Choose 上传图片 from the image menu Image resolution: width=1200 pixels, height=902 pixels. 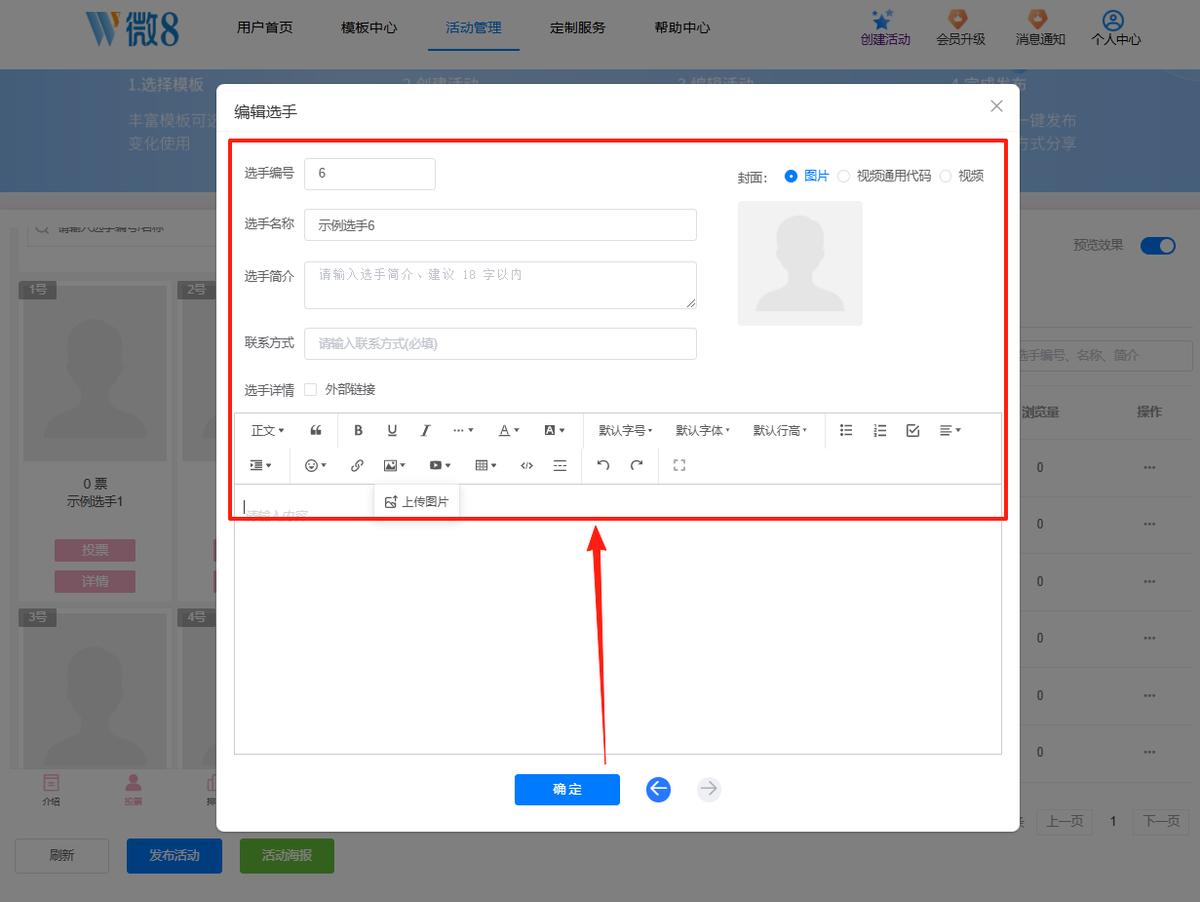[417, 502]
